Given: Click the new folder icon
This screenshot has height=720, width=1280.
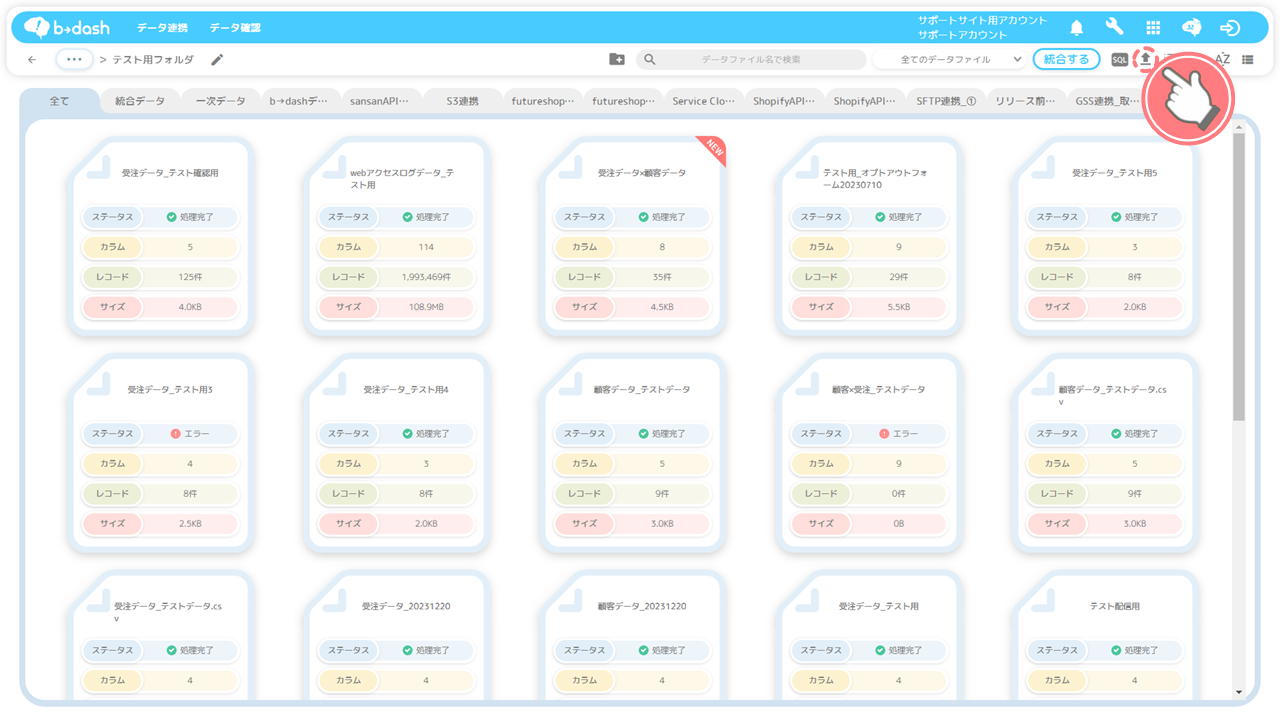Looking at the screenshot, I should pyautogui.click(x=617, y=60).
